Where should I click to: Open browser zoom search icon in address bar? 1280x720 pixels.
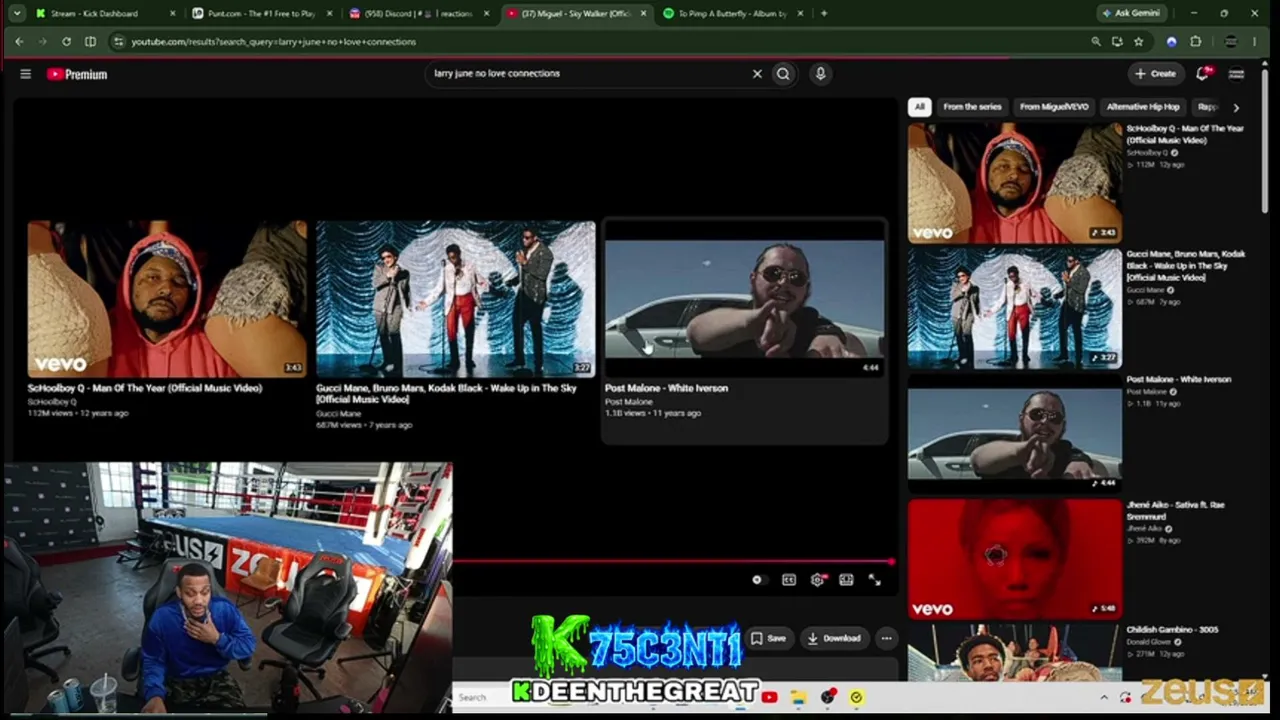1096,42
